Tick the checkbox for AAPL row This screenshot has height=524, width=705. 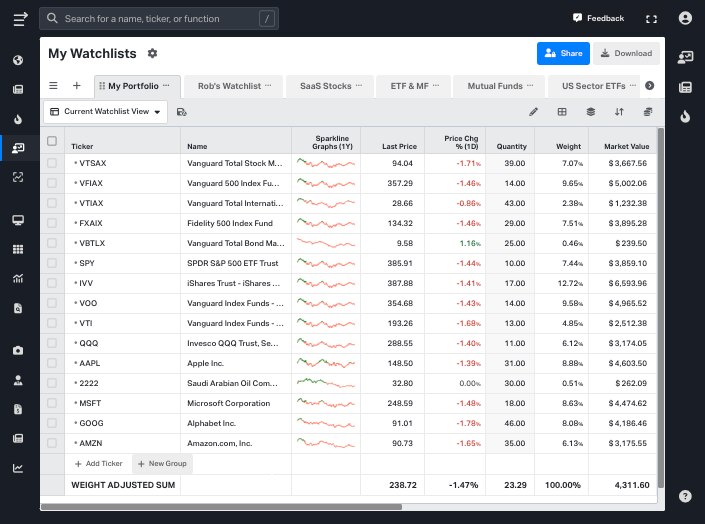(x=52, y=363)
